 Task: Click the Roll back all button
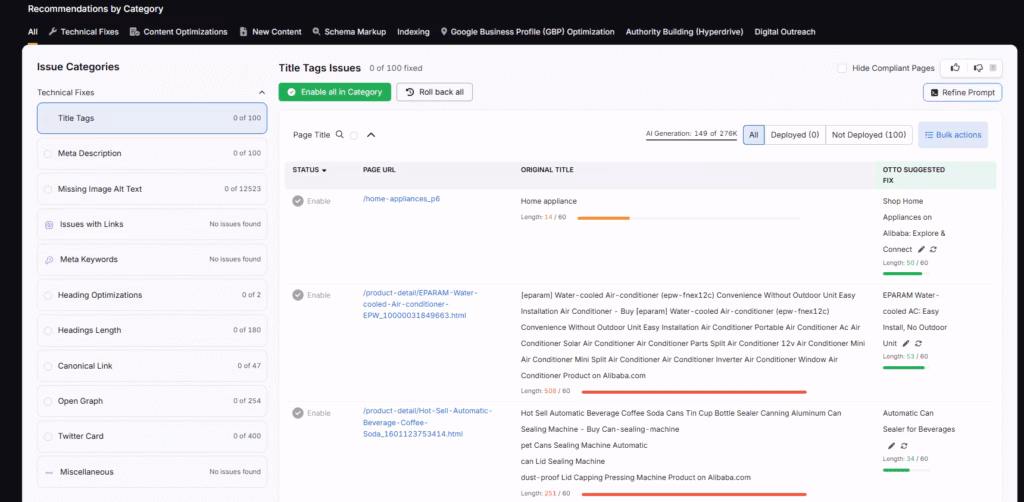coord(435,92)
